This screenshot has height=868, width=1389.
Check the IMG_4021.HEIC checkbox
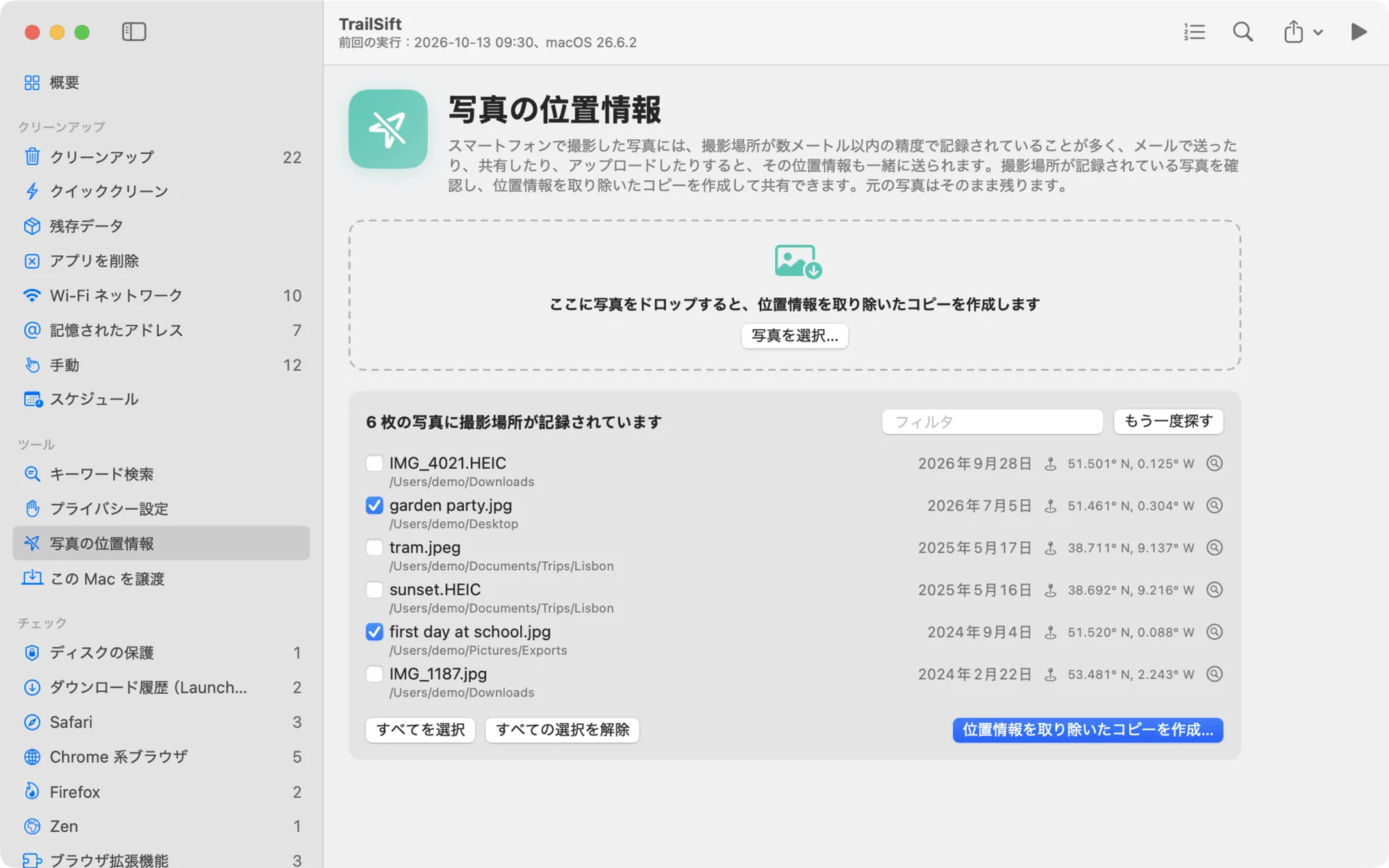point(374,463)
